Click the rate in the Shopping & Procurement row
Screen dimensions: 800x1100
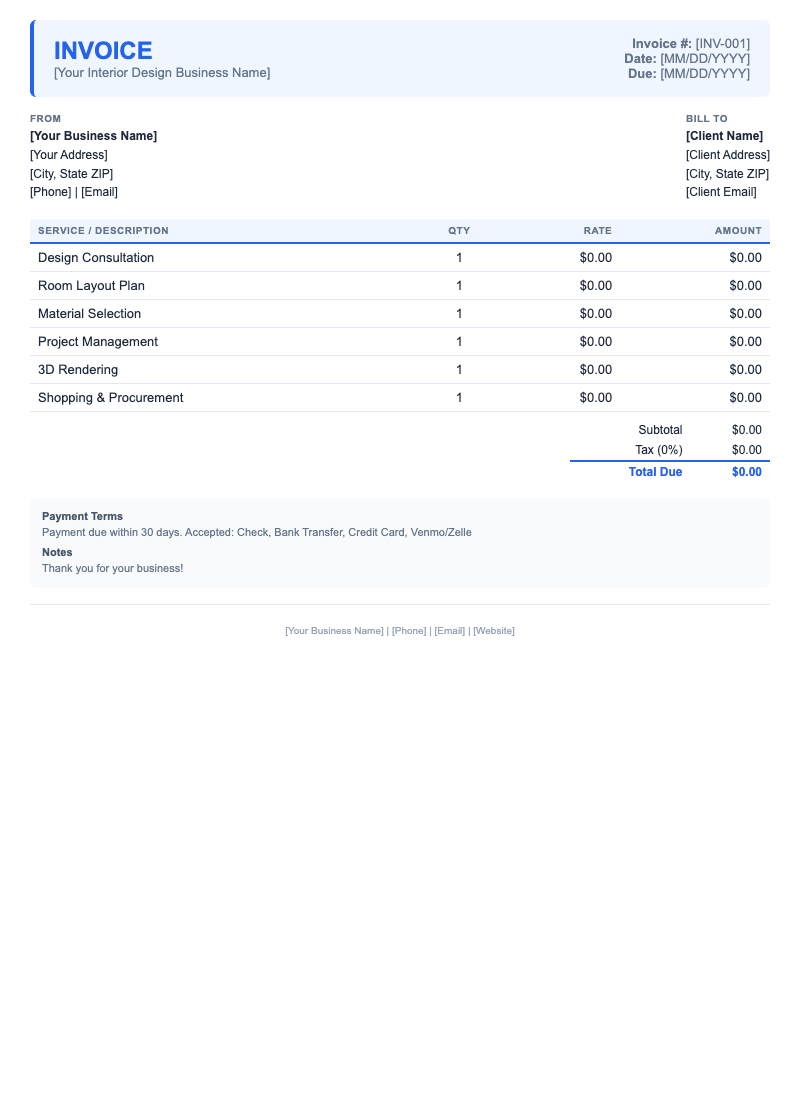coord(596,398)
